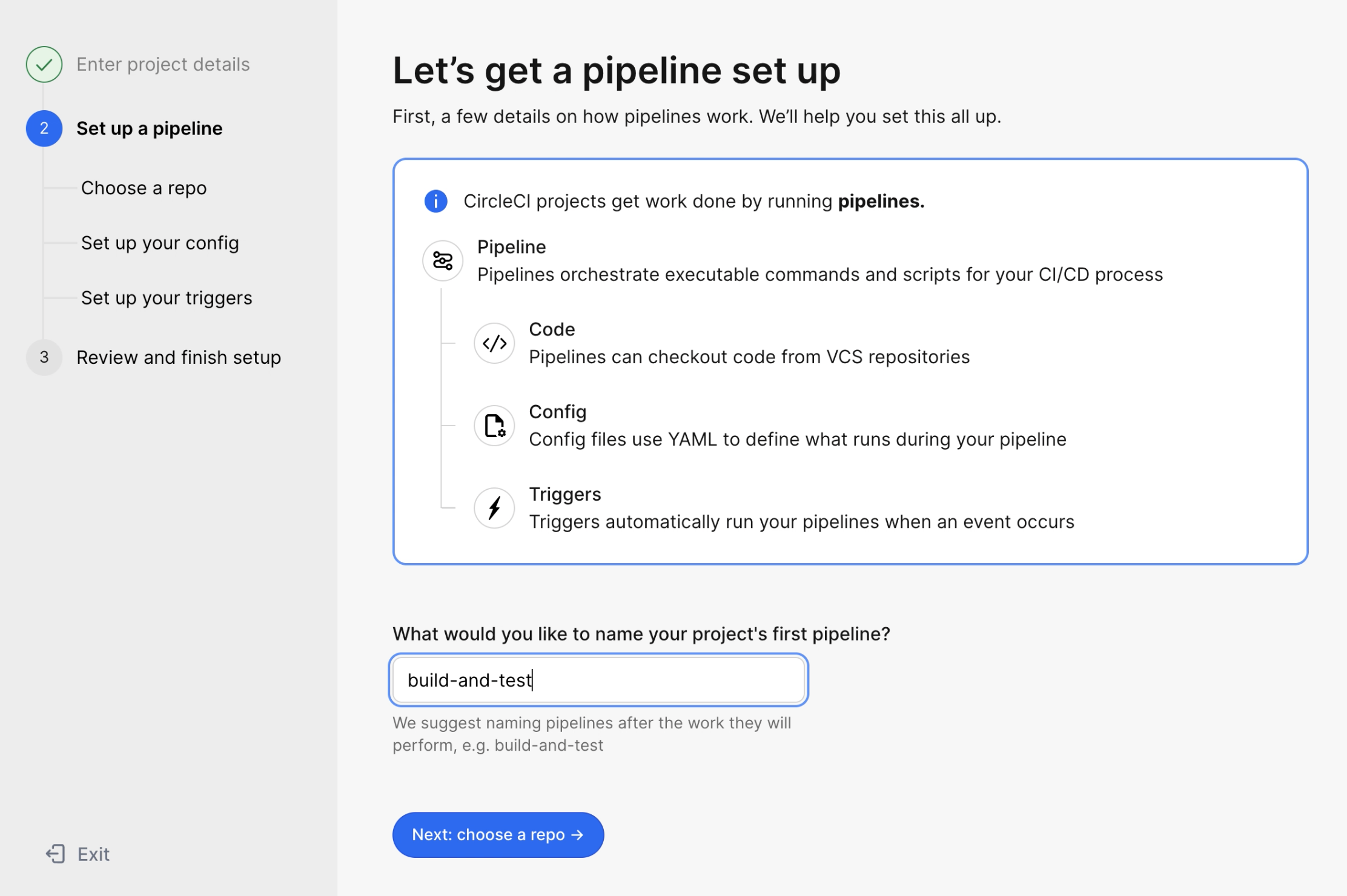Viewport: 1347px width, 896px height.
Task: Jump to Review and finish setup
Action: tap(179, 357)
